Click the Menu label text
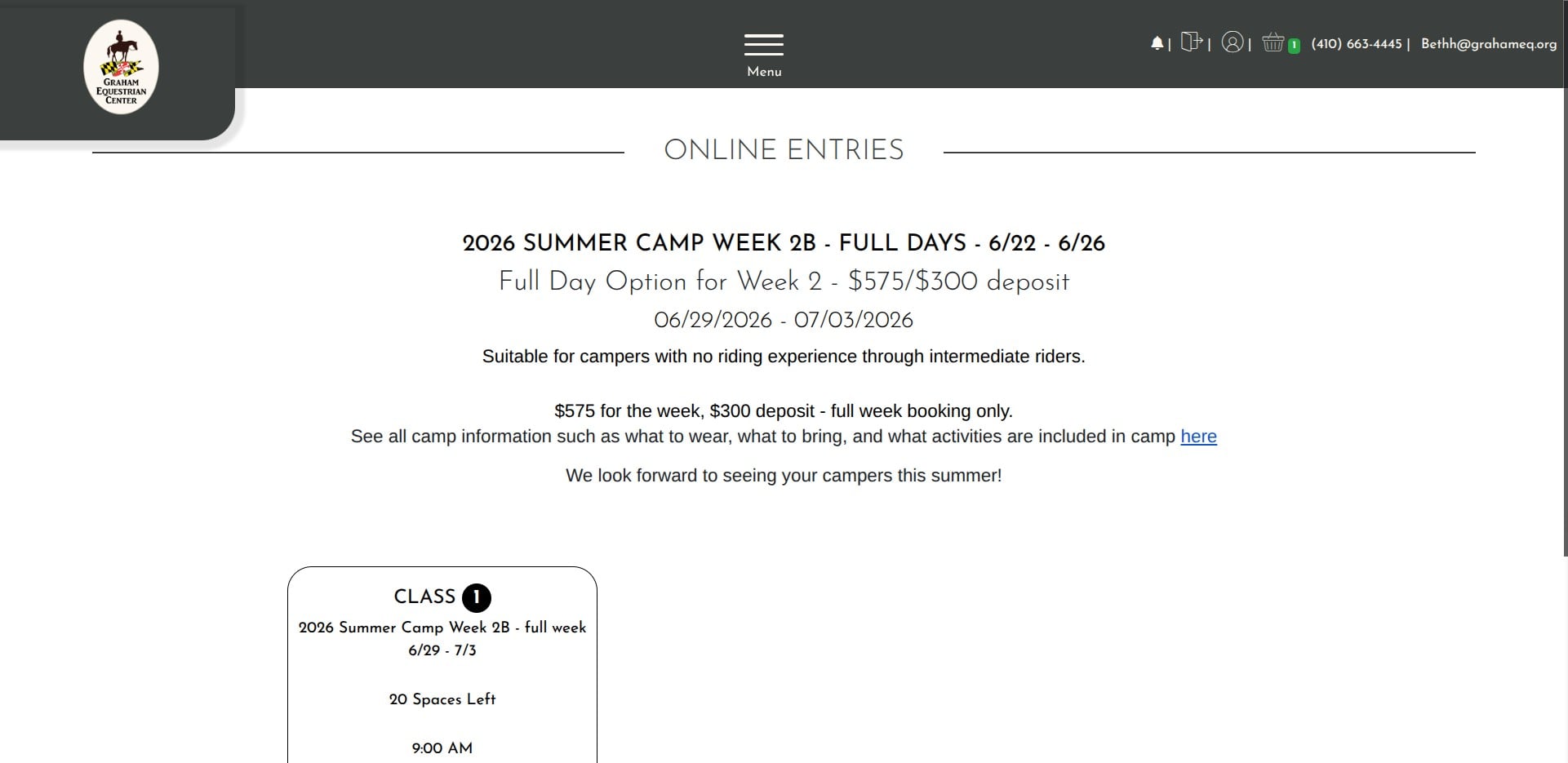 point(764,72)
